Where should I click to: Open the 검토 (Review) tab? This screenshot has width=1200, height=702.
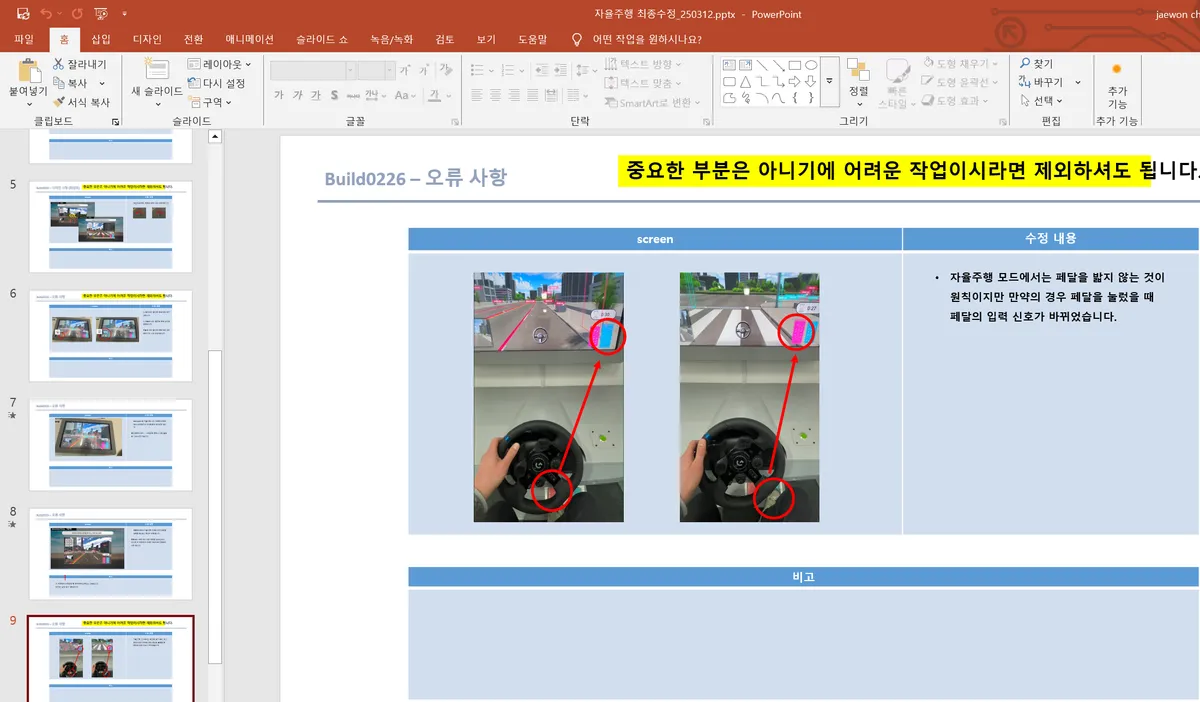445,40
